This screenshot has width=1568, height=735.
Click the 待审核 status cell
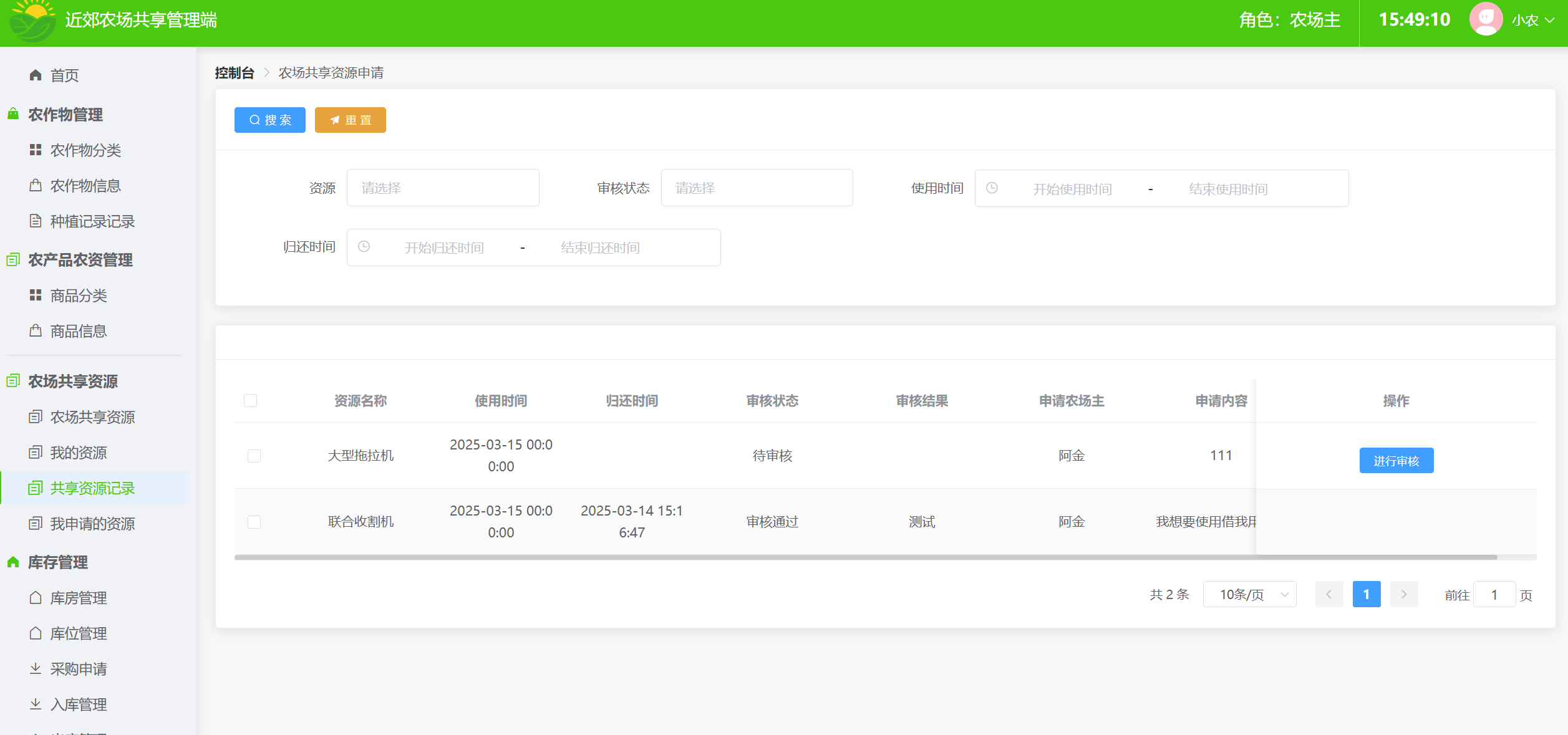coord(772,456)
